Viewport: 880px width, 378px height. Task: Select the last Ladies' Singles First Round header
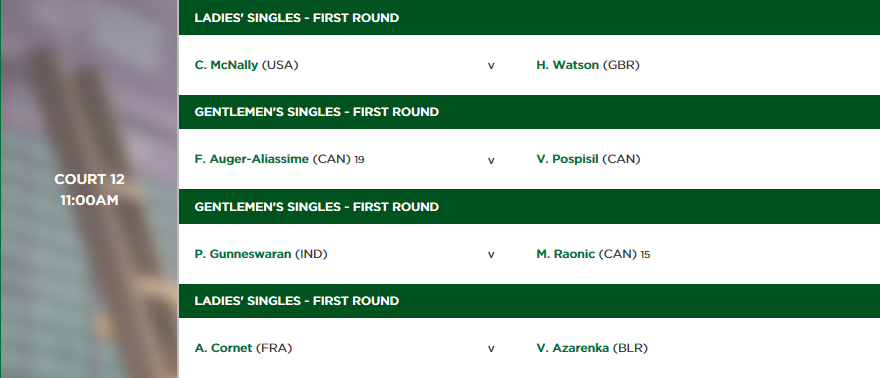coord(529,301)
